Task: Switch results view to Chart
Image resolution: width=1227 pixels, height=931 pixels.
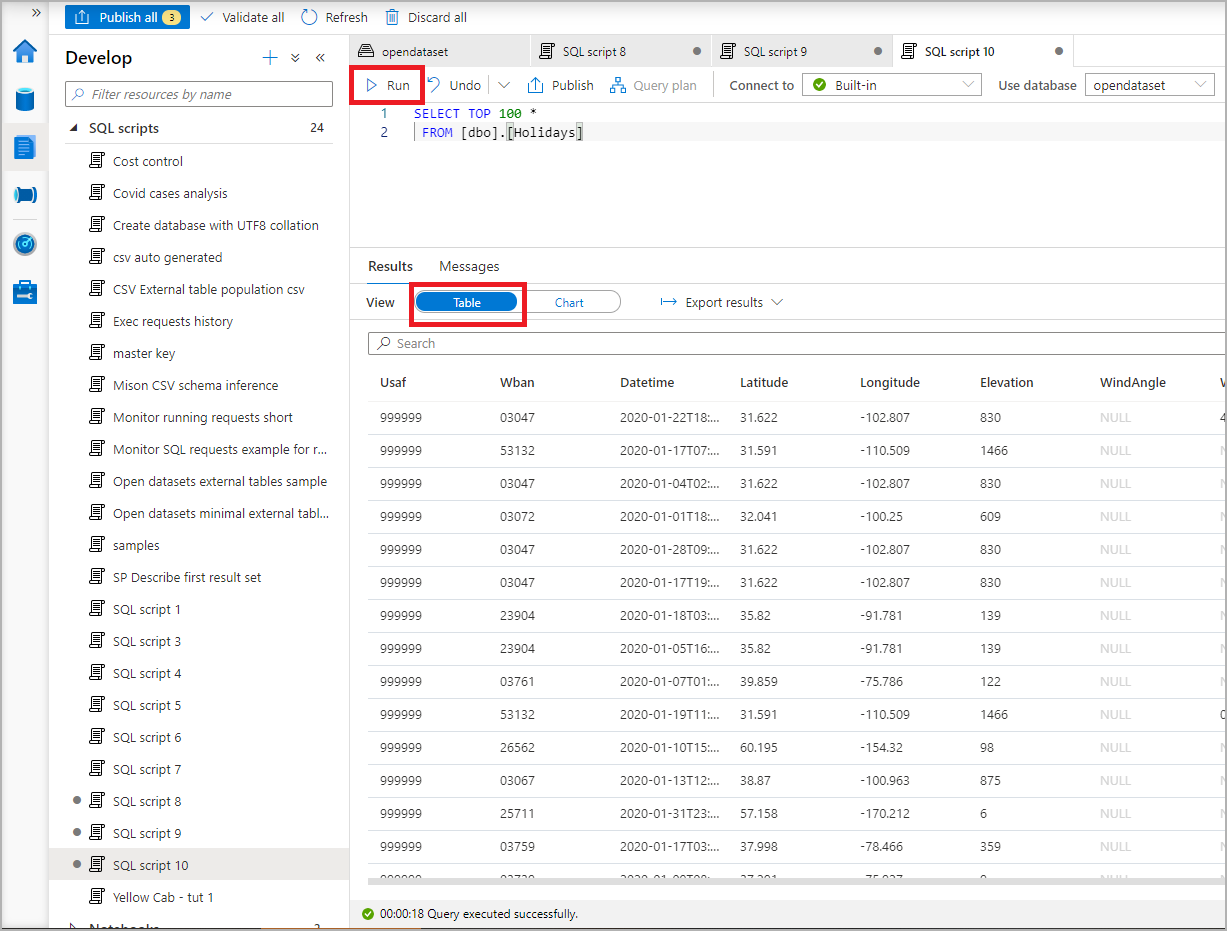Action: coord(570,302)
